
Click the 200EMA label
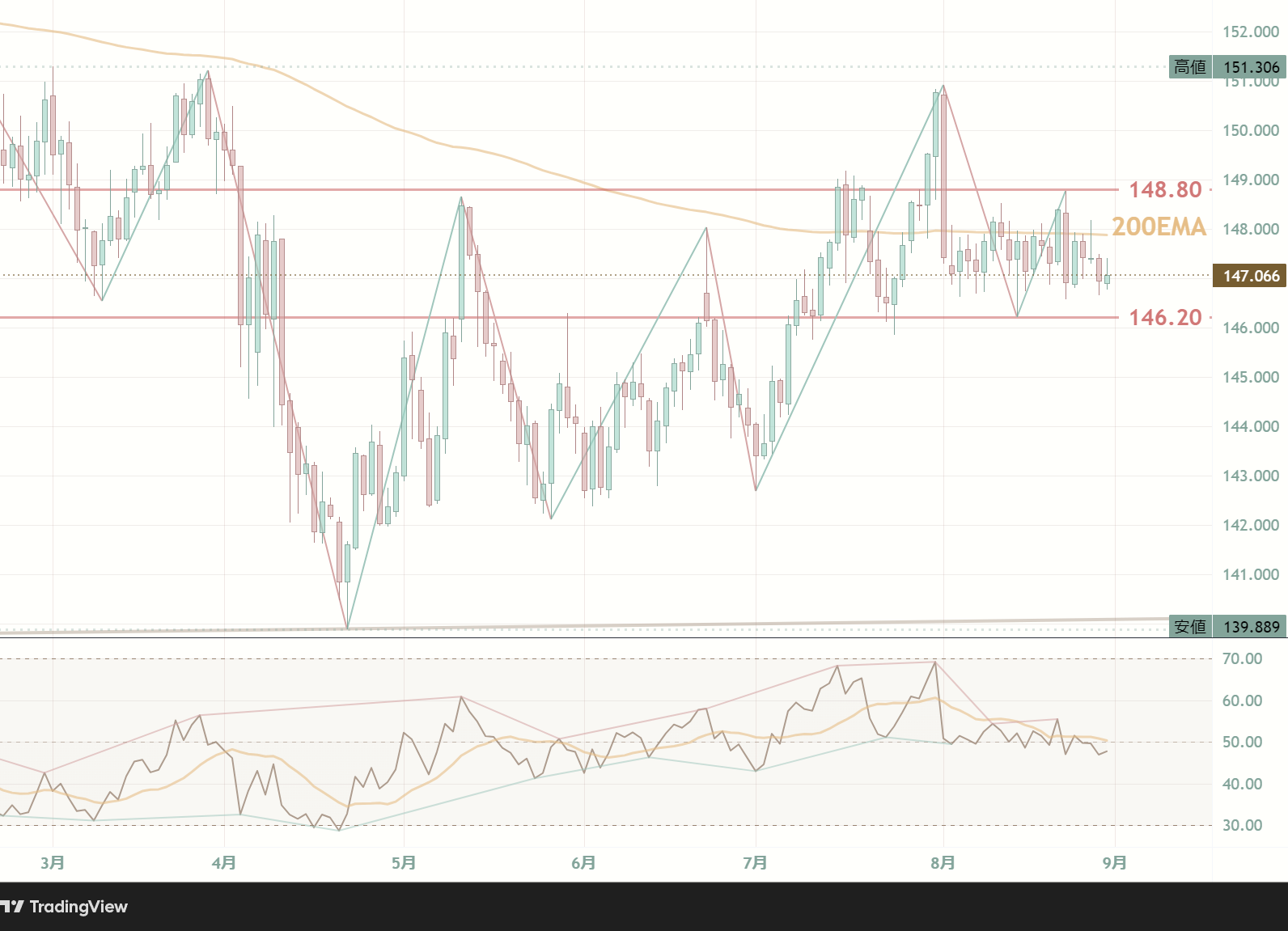click(x=1159, y=227)
